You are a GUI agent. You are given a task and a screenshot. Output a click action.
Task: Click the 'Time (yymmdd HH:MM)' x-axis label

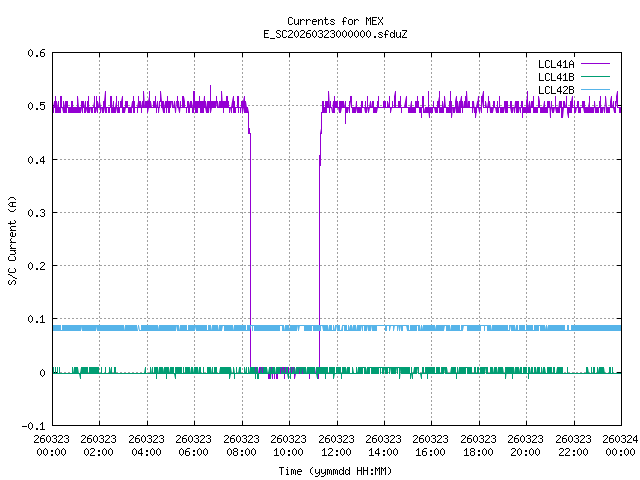pyautogui.click(x=332, y=470)
